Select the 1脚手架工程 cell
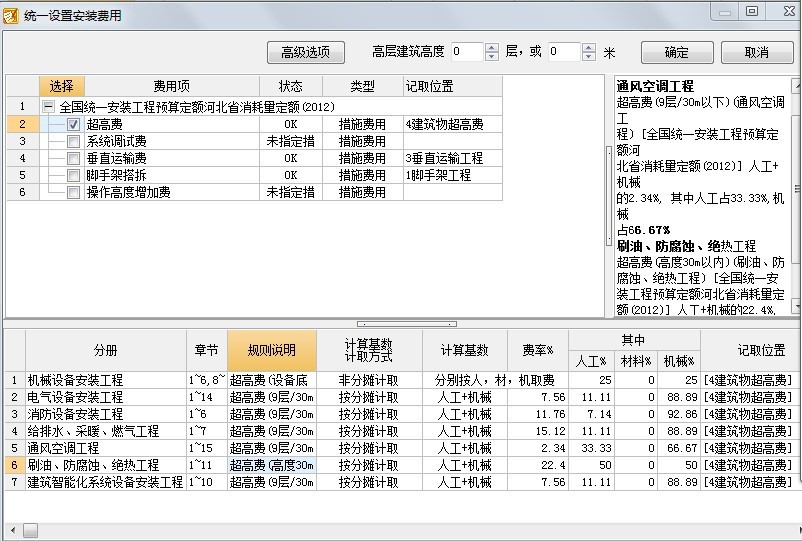Image resolution: width=802 pixels, height=541 pixels. pos(453,175)
